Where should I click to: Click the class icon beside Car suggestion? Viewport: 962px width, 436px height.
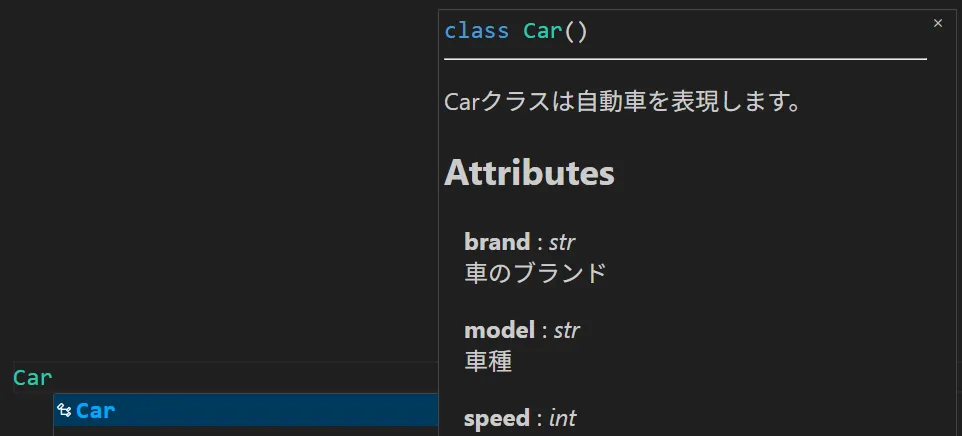[64, 410]
